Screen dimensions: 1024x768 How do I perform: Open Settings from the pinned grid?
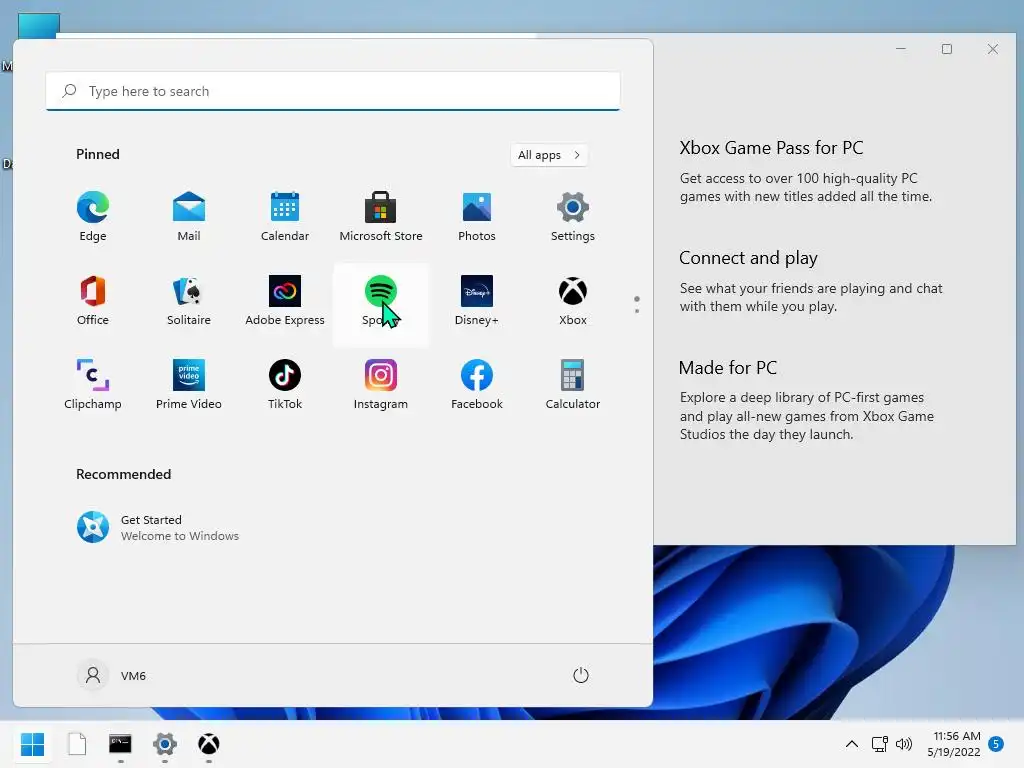click(573, 217)
